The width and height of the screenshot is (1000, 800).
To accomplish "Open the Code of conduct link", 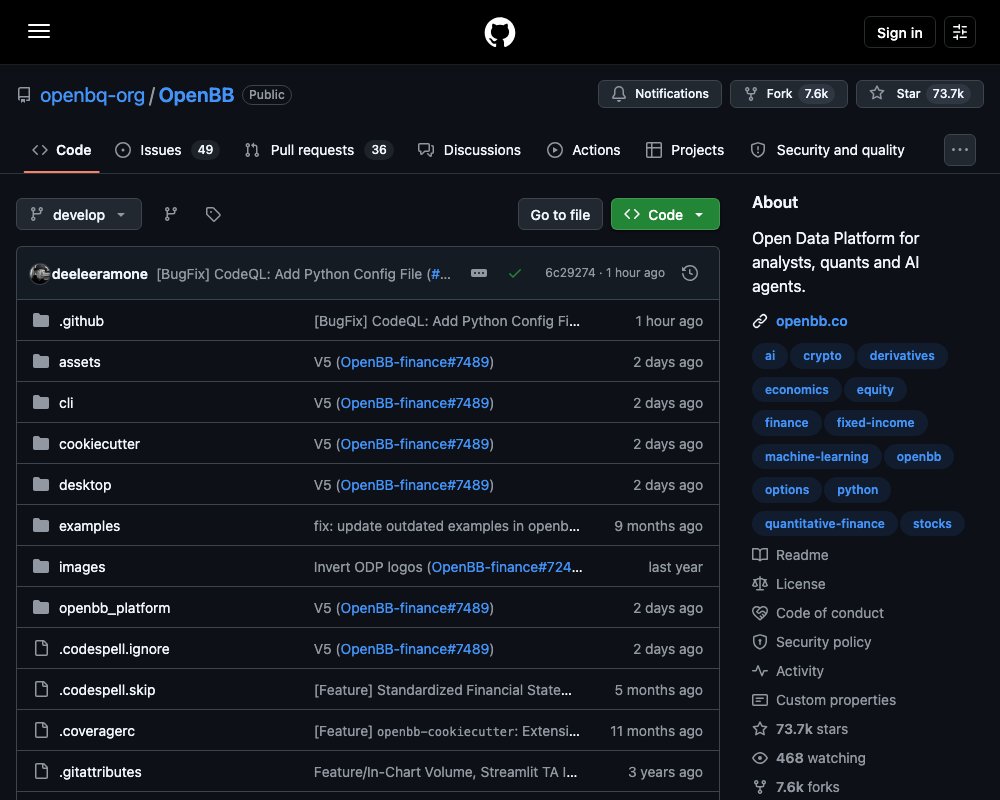I will [830, 613].
